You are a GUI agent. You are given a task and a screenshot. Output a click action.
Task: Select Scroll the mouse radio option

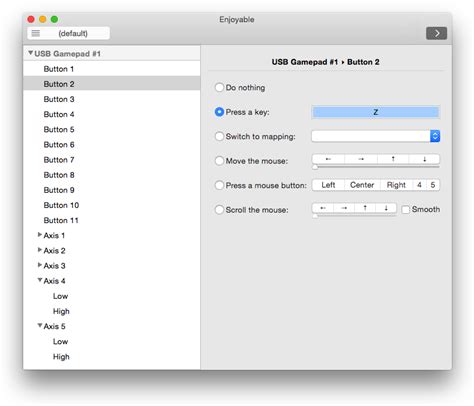[219, 210]
